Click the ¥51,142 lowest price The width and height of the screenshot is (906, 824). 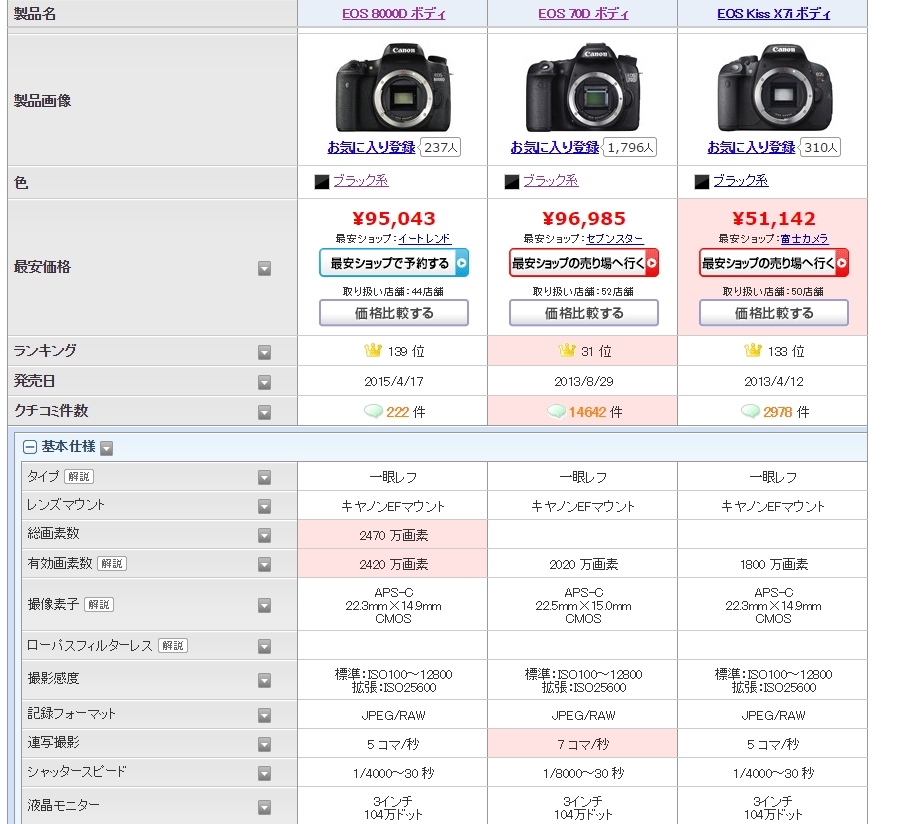click(774, 219)
